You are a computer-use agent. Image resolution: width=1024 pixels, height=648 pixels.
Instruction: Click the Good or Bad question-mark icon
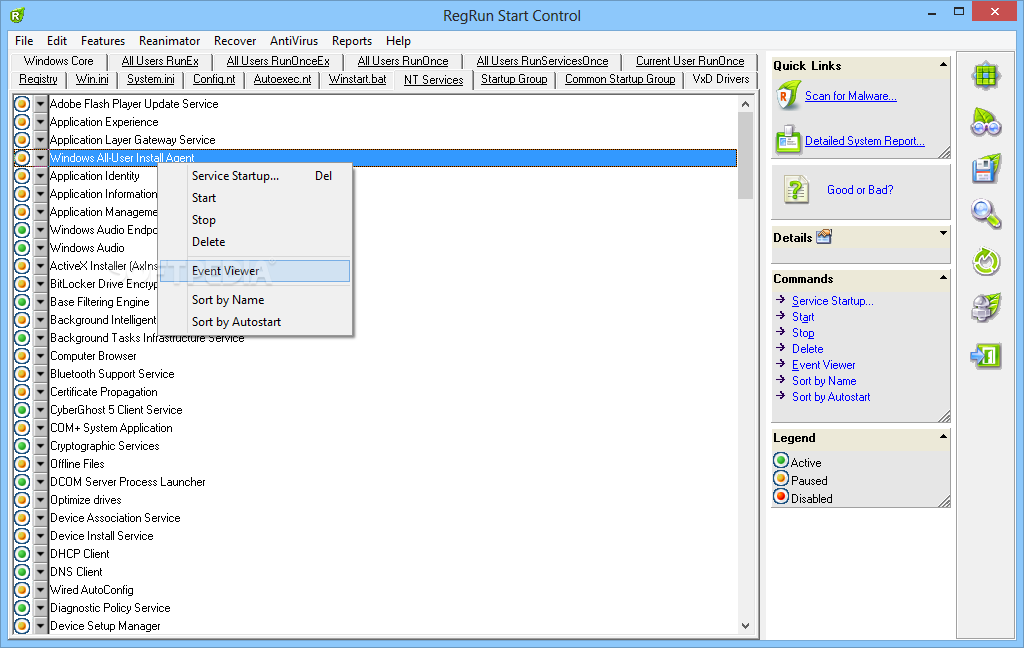pos(796,190)
